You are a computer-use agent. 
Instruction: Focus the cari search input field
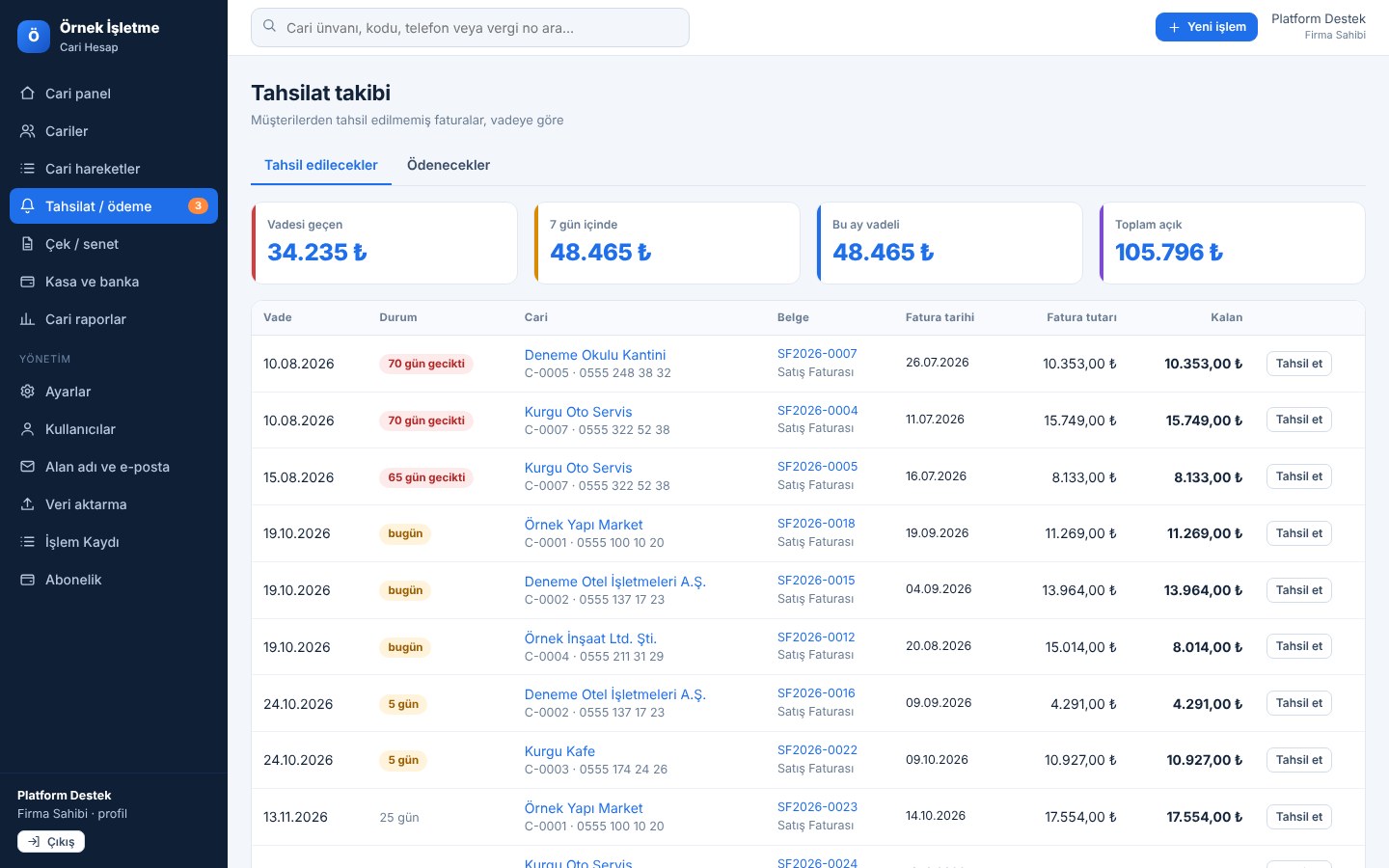[470, 27]
